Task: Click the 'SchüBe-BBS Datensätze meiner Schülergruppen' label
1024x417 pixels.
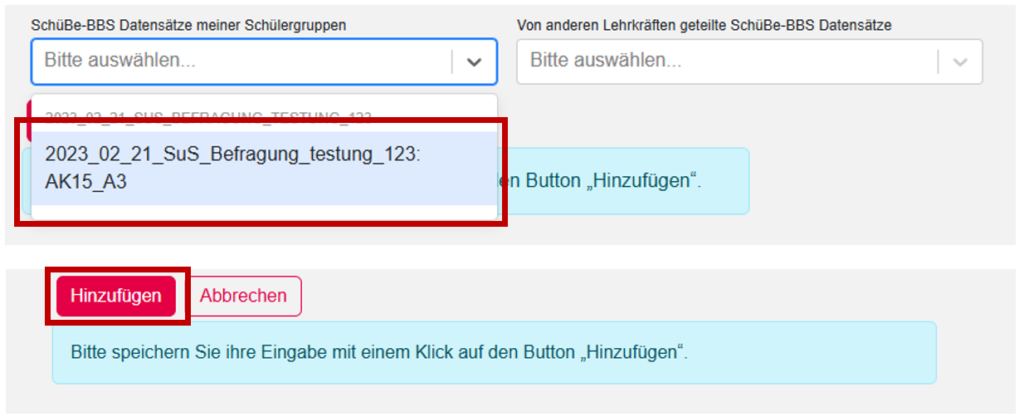Action: [189, 24]
